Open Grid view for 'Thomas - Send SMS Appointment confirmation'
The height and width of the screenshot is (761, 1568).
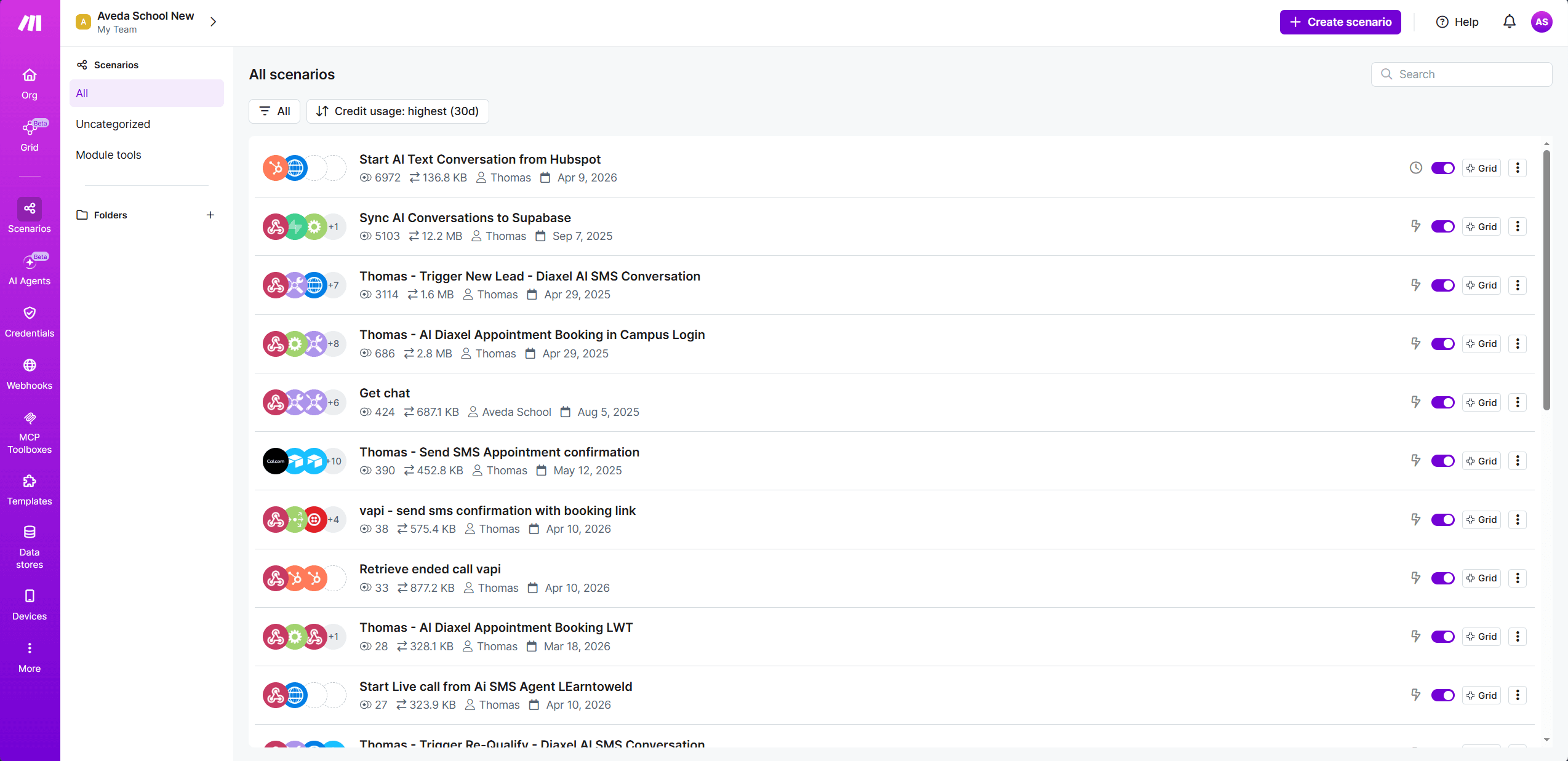click(1481, 461)
